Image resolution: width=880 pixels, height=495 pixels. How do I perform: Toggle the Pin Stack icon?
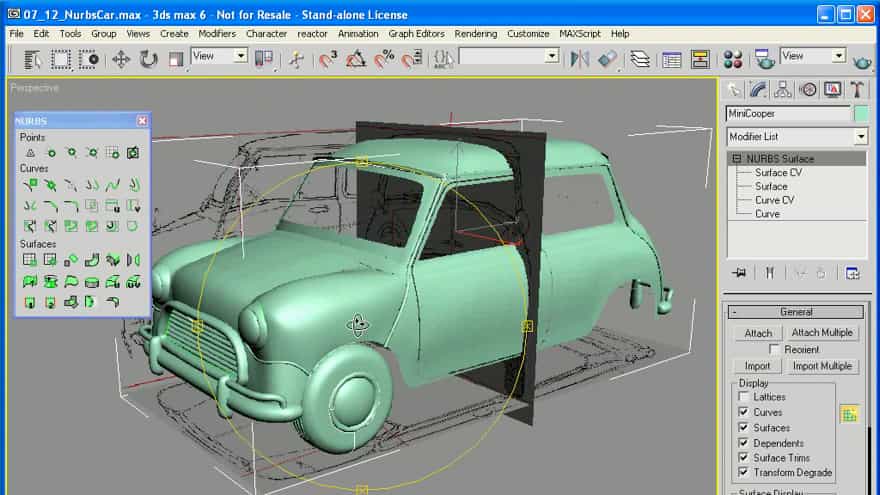[x=738, y=272]
